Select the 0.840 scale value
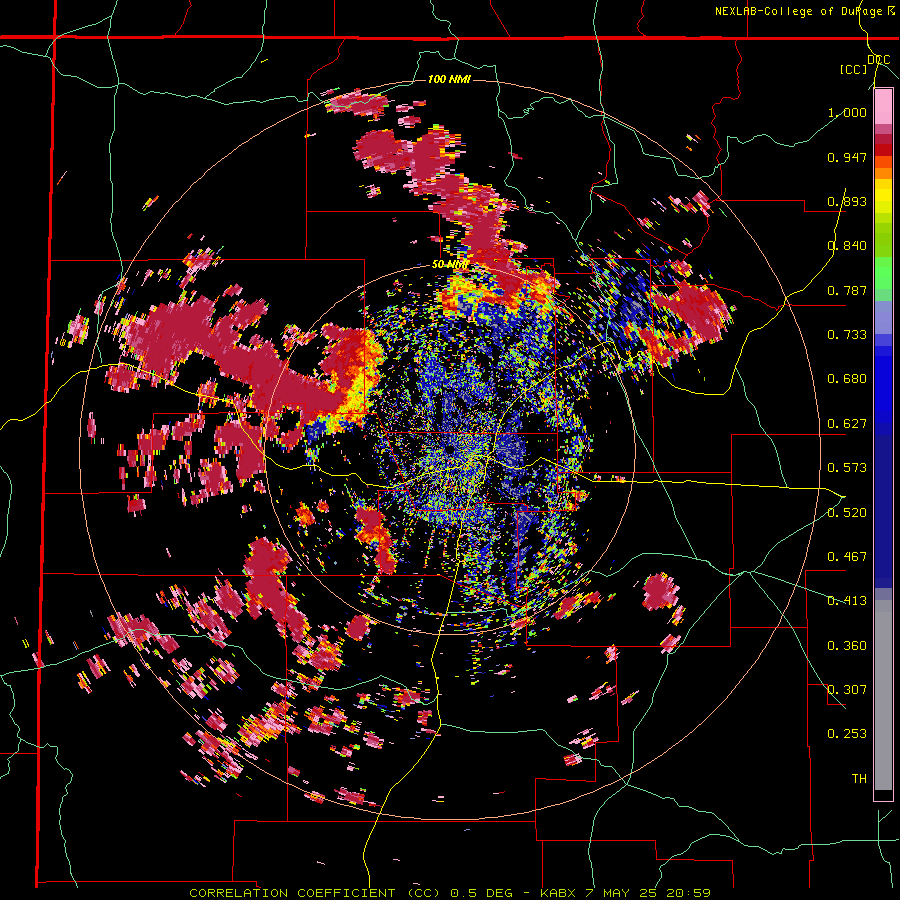 click(x=847, y=246)
